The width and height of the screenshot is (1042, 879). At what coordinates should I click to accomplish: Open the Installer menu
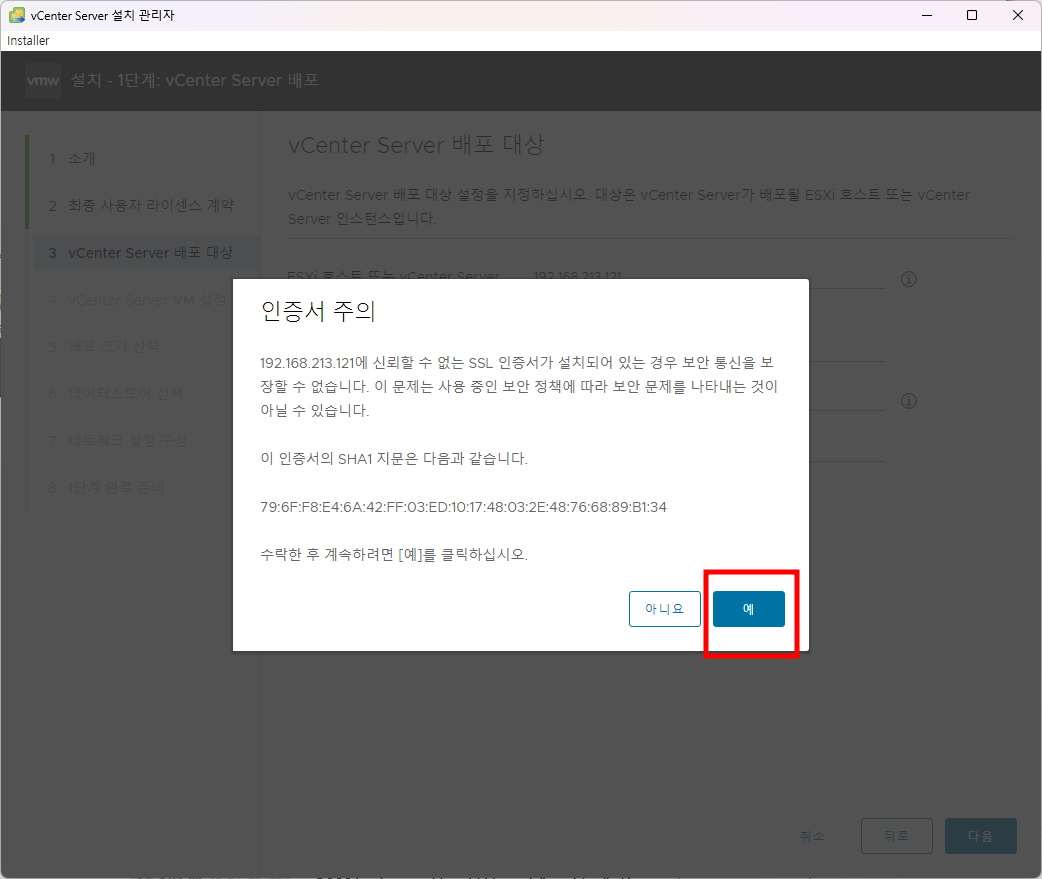click(x=28, y=41)
